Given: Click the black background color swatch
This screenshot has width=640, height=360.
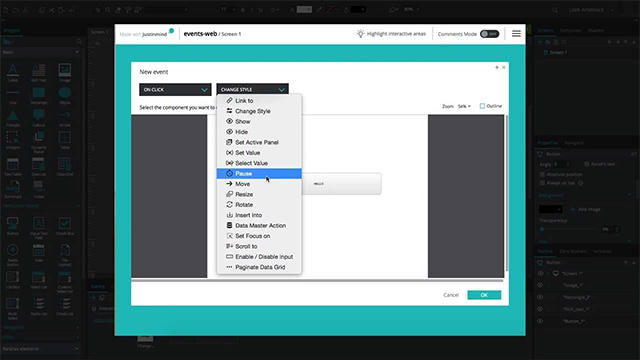Looking at the screenshot, I should [550, 209].
